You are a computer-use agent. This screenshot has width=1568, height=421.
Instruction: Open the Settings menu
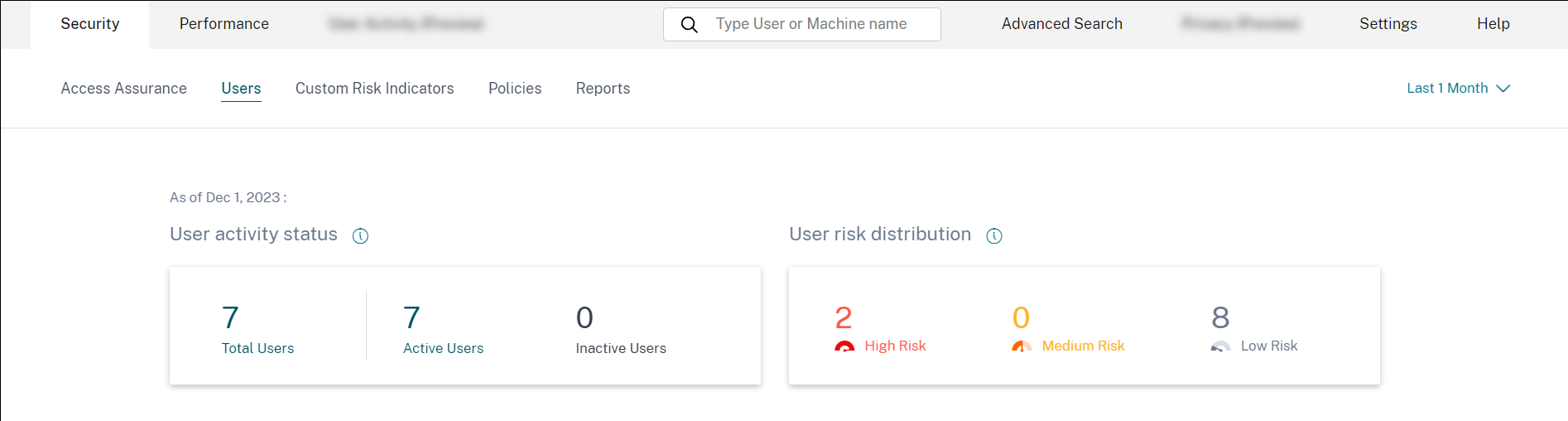pos(1388,24)
